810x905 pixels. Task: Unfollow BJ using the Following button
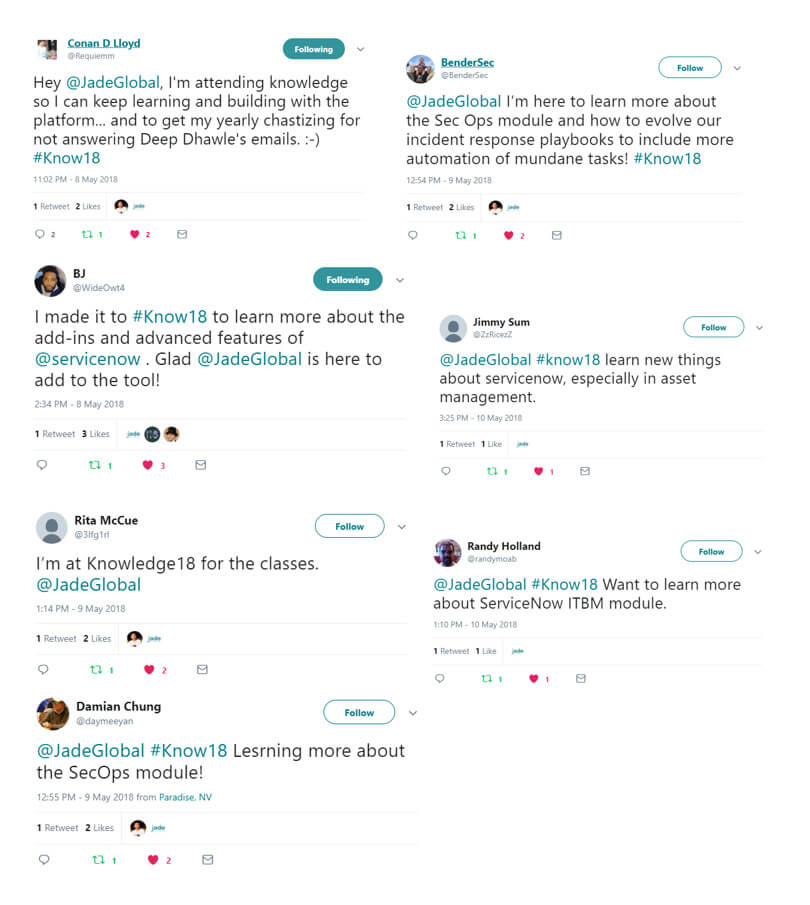click(x=347, y=280)
